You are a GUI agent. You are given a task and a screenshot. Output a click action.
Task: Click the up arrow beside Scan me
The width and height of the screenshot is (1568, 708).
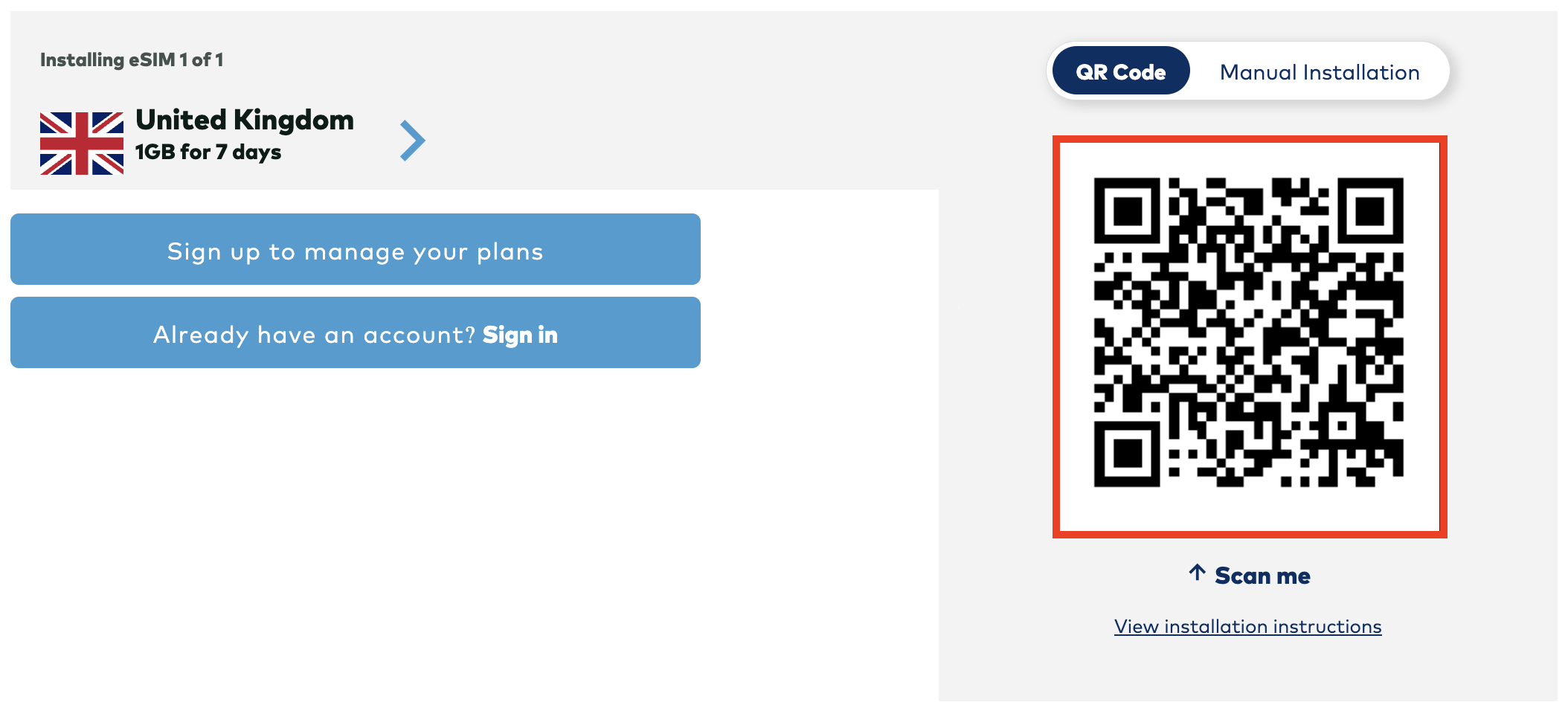click(x=1197, y=573)
